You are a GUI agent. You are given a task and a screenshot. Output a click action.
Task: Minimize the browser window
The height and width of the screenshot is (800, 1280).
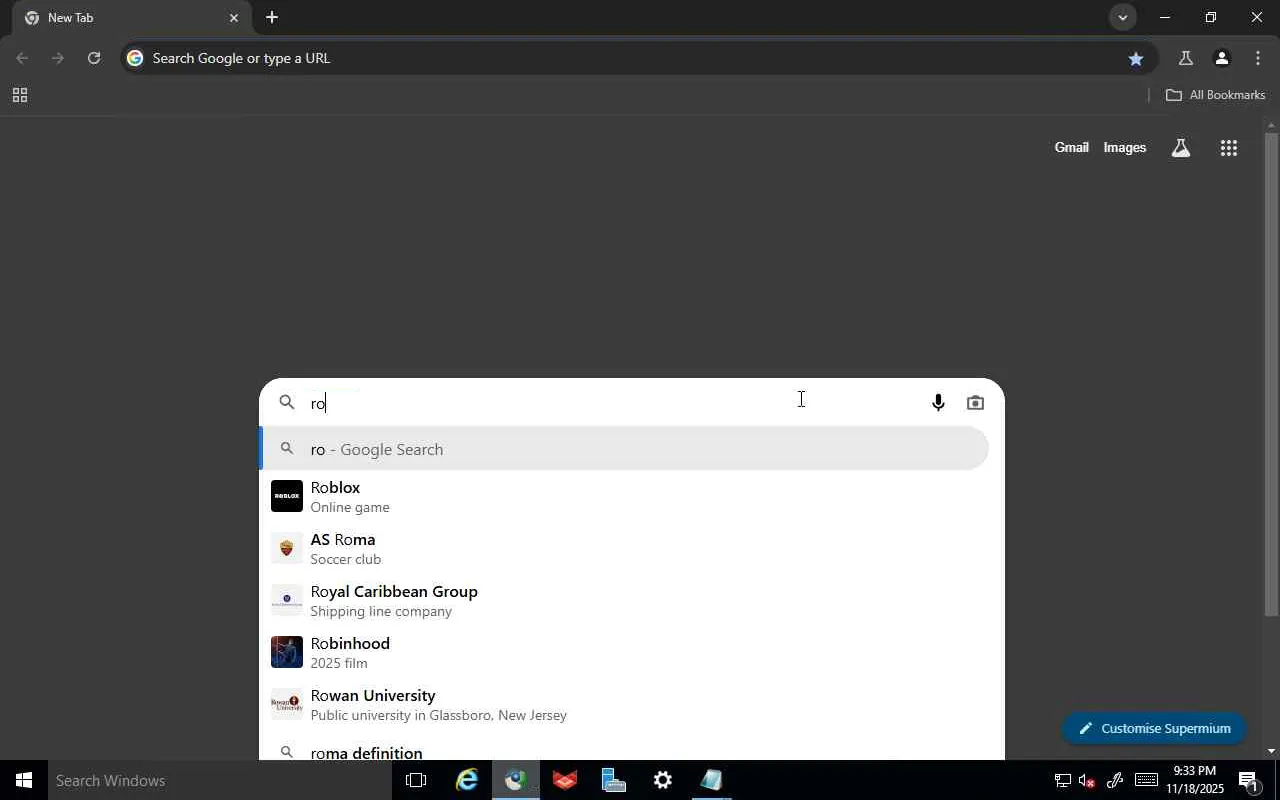(x=1164, y=18)
